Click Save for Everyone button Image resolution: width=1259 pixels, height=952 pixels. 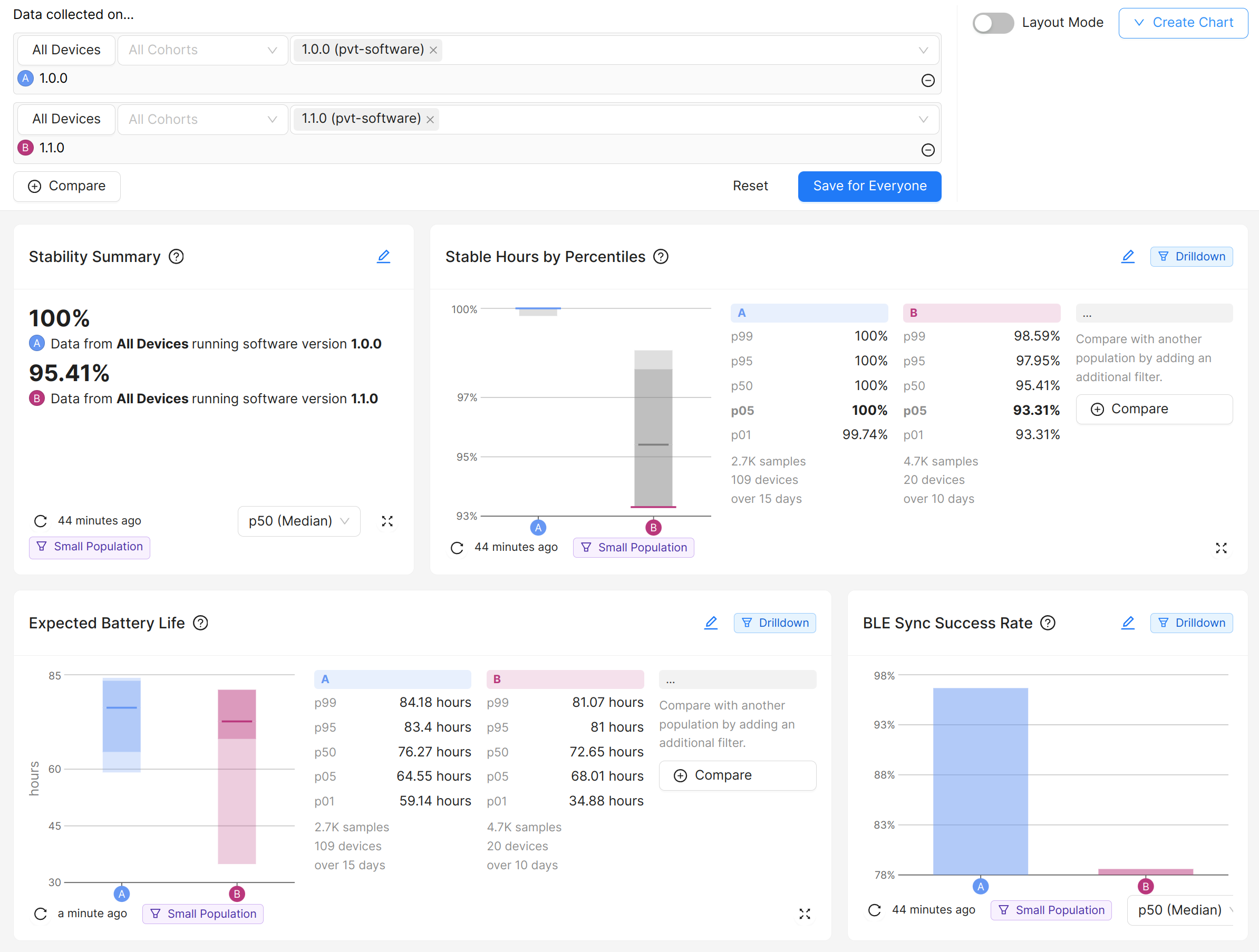(869, 186)
